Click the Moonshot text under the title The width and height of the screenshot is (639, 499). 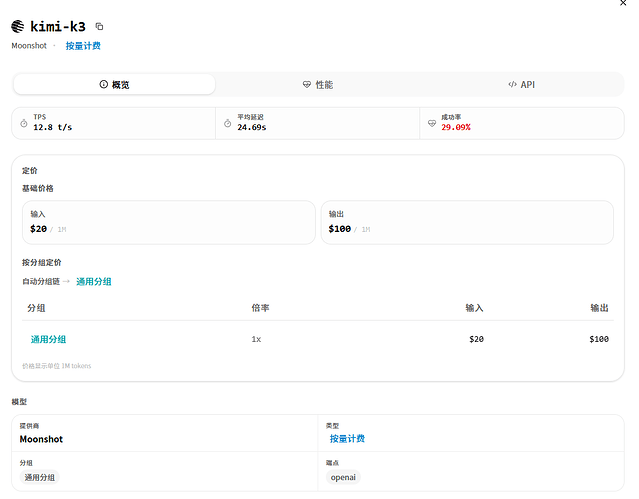point(29,46)
